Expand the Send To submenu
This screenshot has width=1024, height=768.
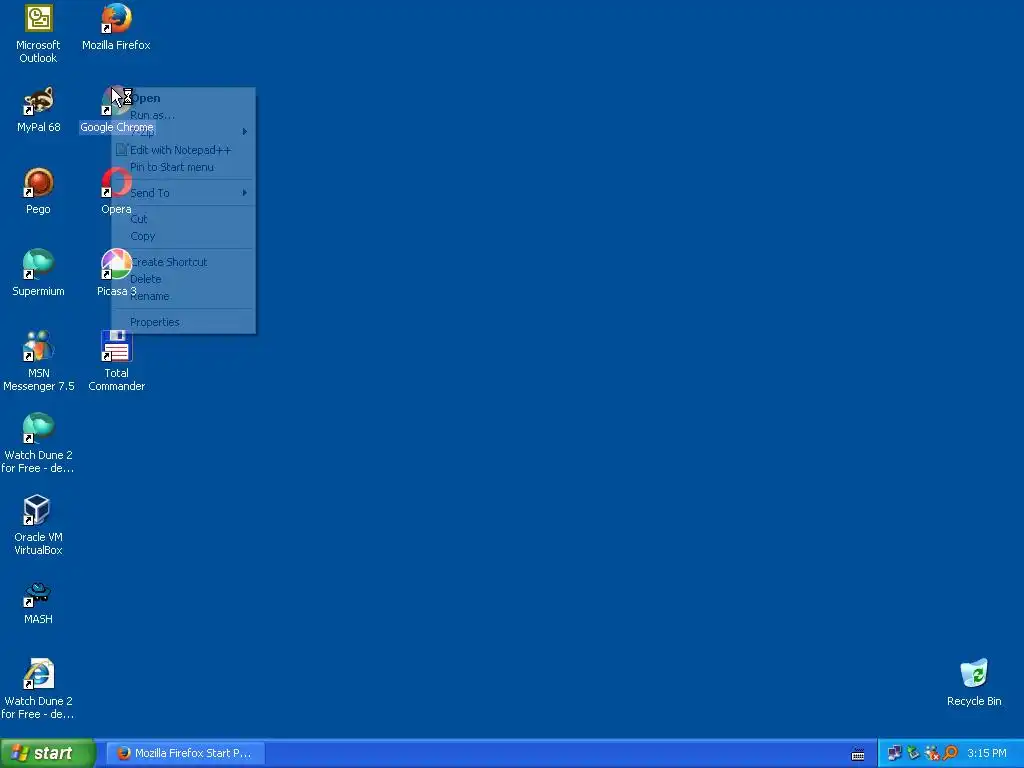[x=184, y=193]
